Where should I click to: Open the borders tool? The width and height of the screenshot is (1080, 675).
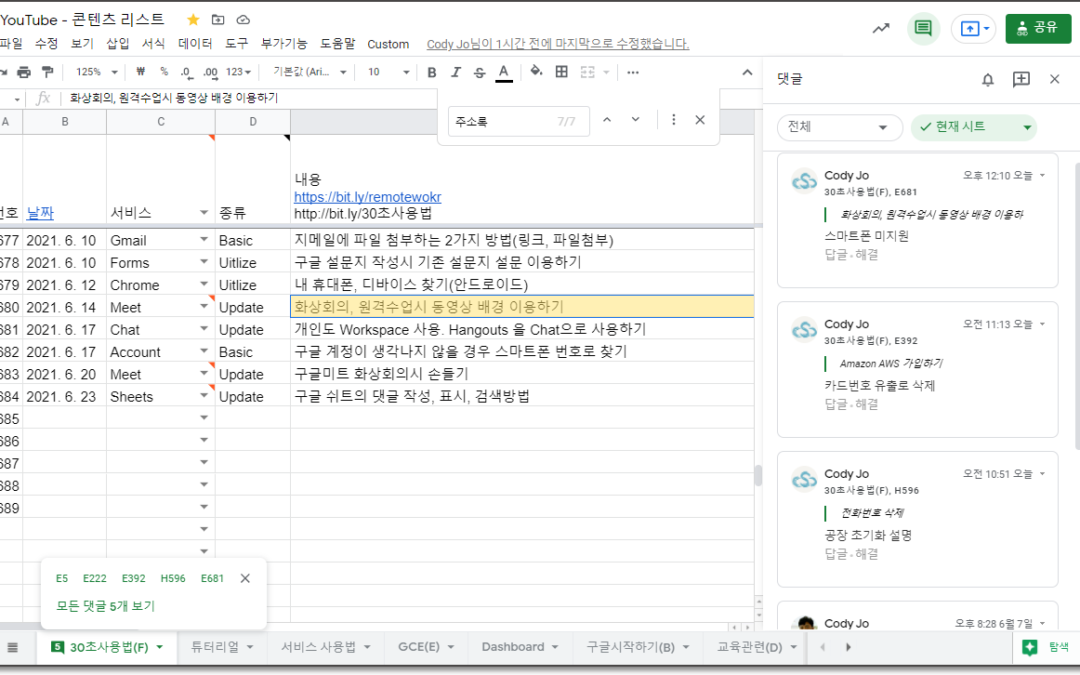562,72
